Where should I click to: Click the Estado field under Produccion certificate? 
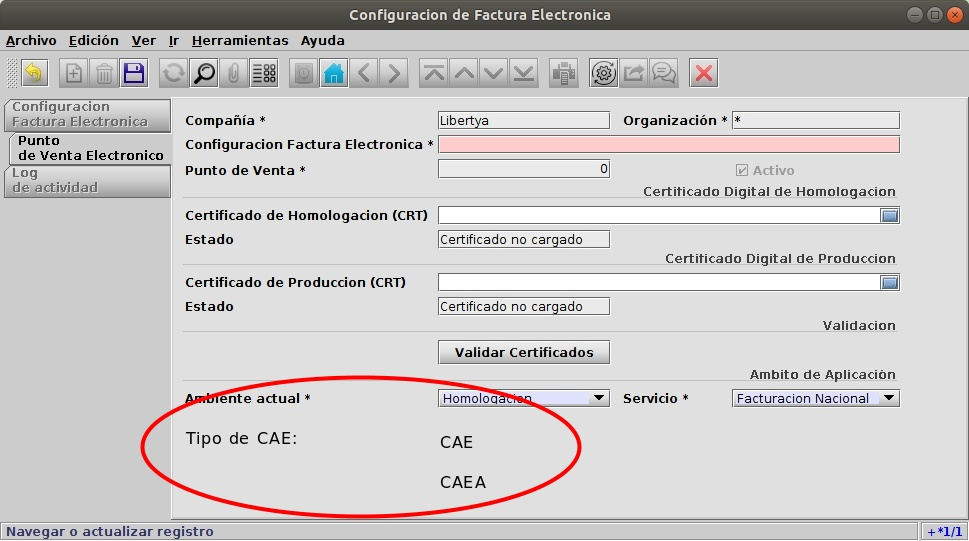click(x=524, y=307)
